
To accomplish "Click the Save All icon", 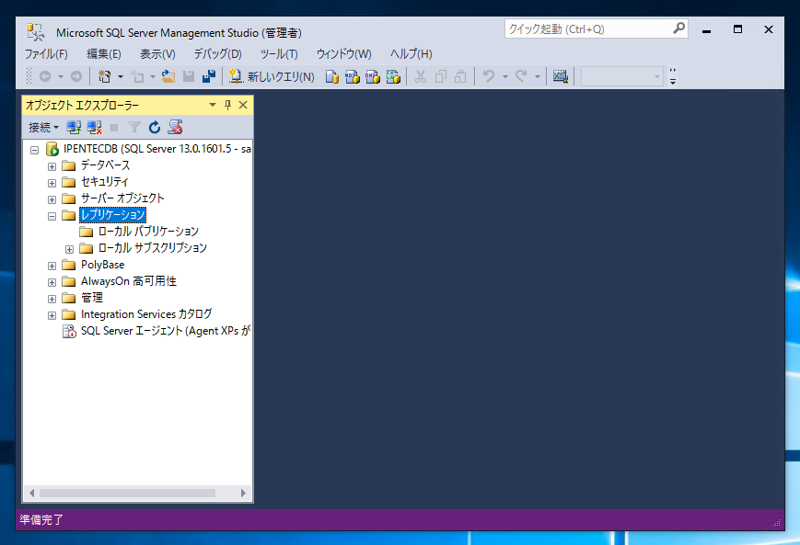I will pos(209,77).
